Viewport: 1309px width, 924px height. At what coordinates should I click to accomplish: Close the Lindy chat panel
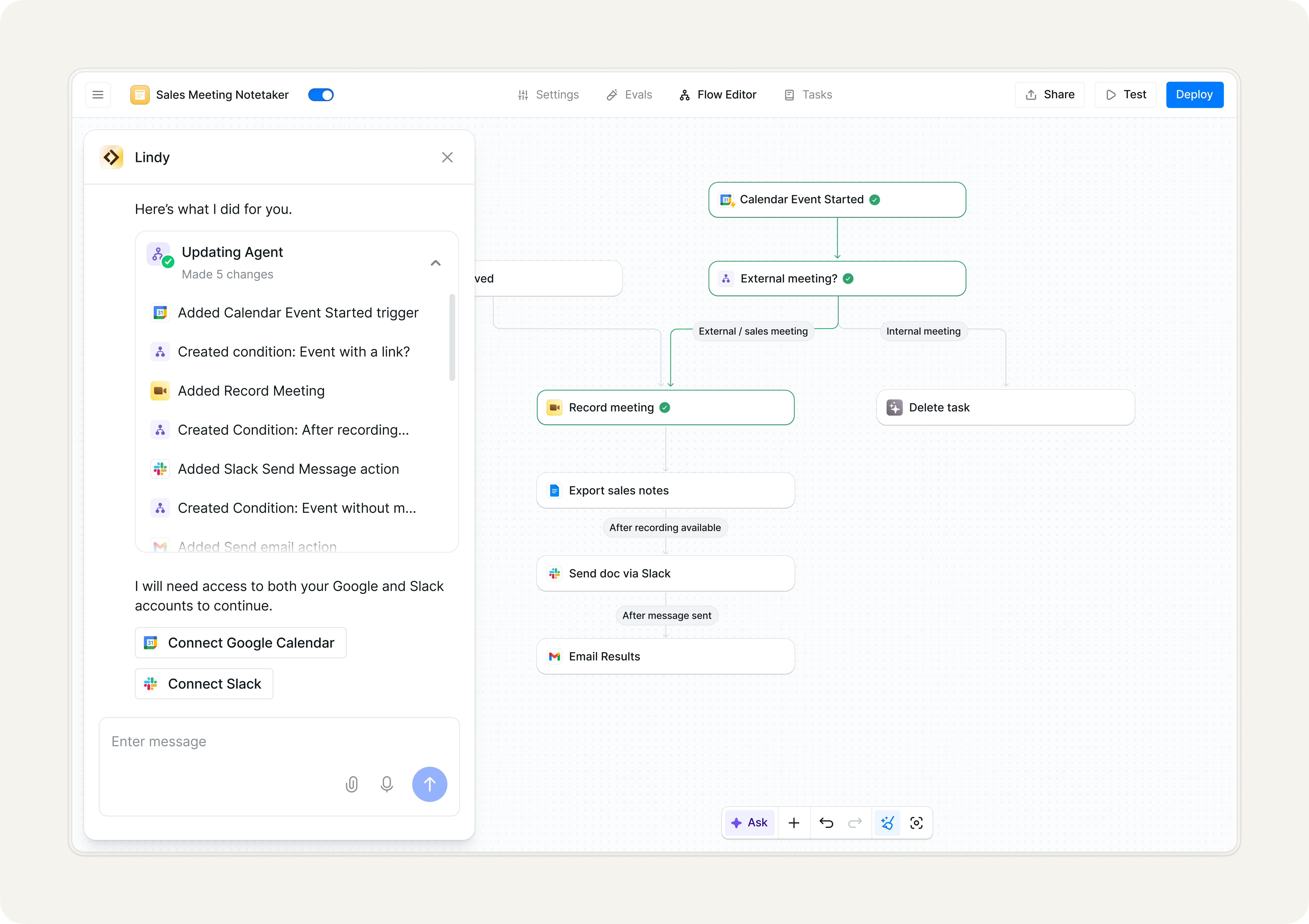pos(448,157)
